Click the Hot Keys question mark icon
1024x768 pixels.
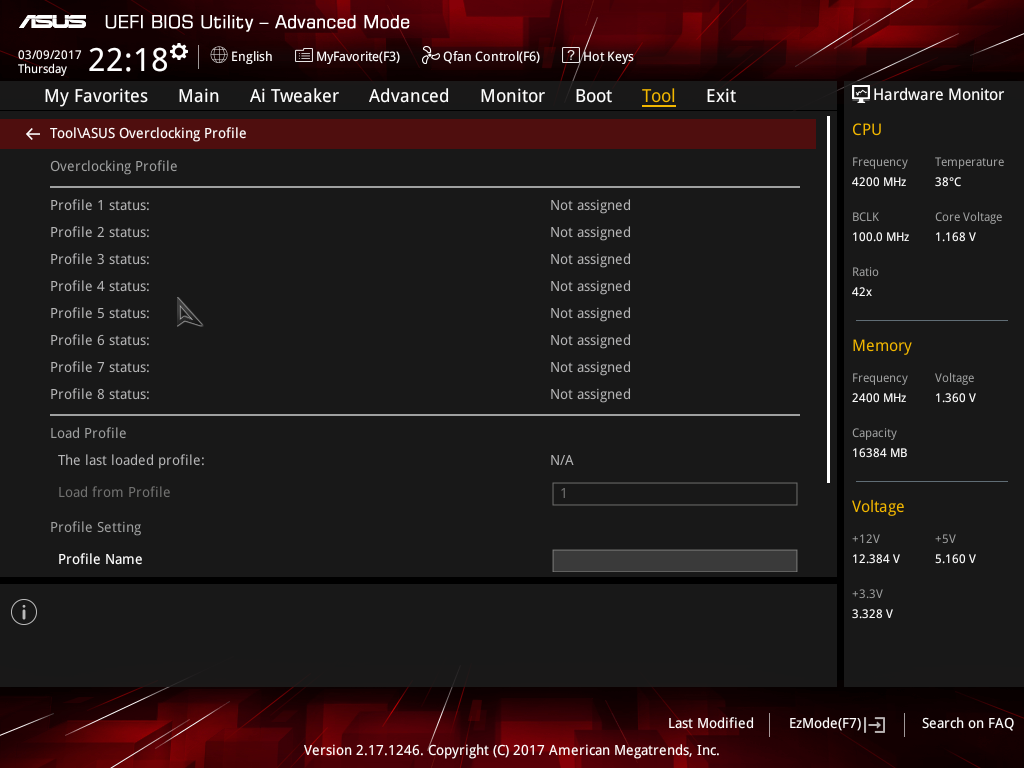[x=571, y=56]
